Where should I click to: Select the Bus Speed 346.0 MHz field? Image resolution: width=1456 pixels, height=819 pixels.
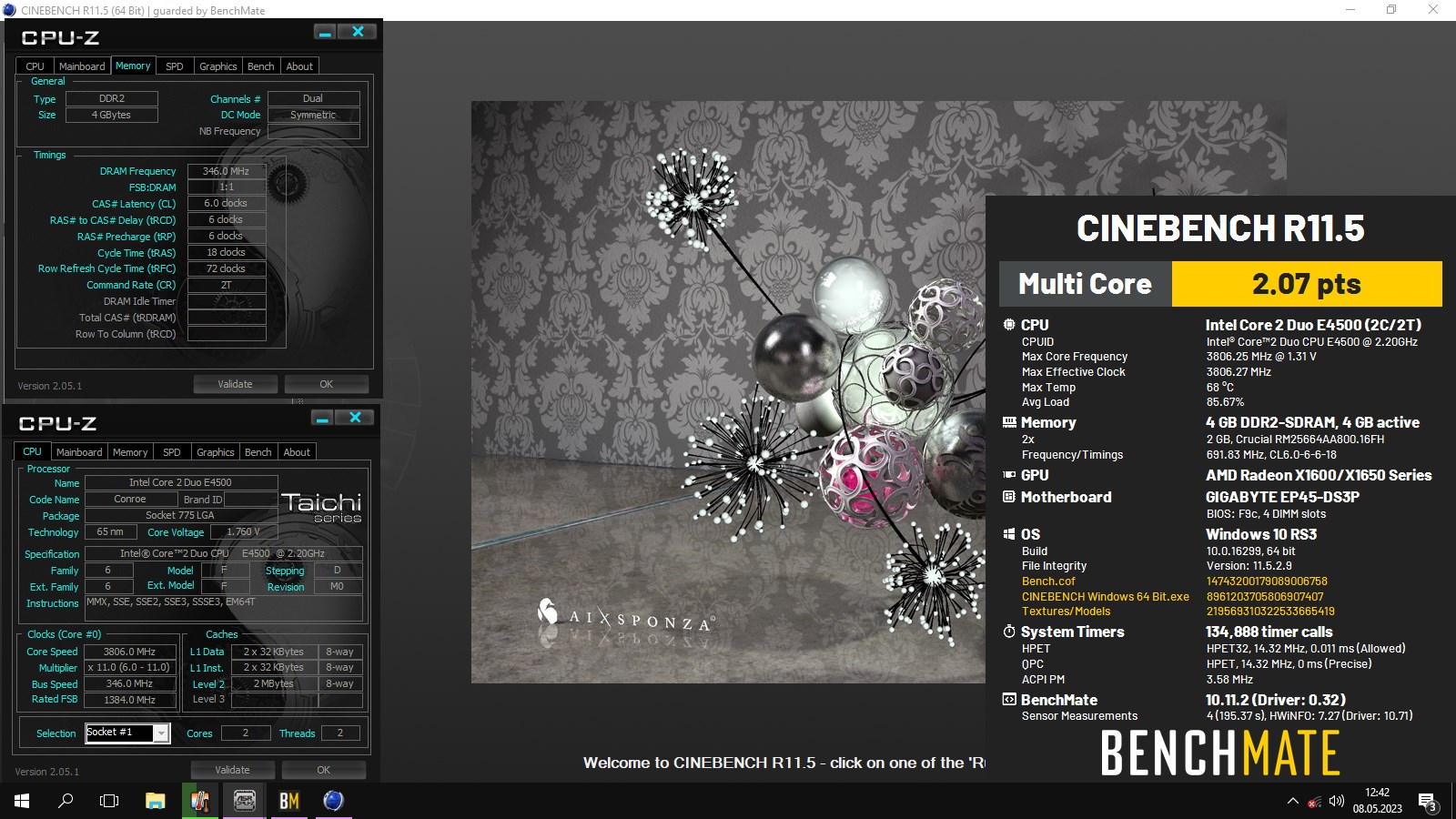pyautogui.click(x=129, y=684)
